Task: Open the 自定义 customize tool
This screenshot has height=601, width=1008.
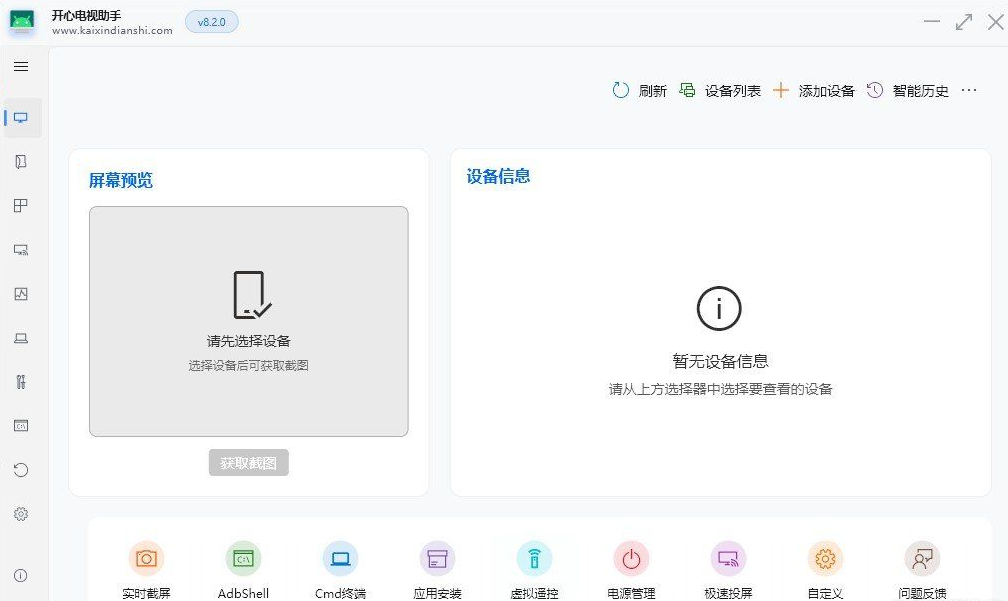Action: point(825,559)
